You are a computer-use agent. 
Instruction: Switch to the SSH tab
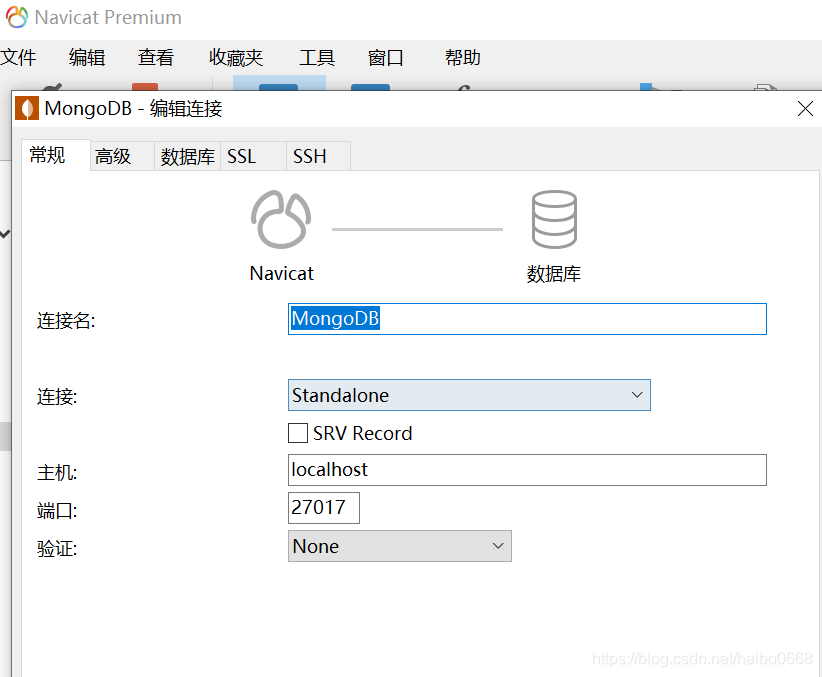pos(316,156)
